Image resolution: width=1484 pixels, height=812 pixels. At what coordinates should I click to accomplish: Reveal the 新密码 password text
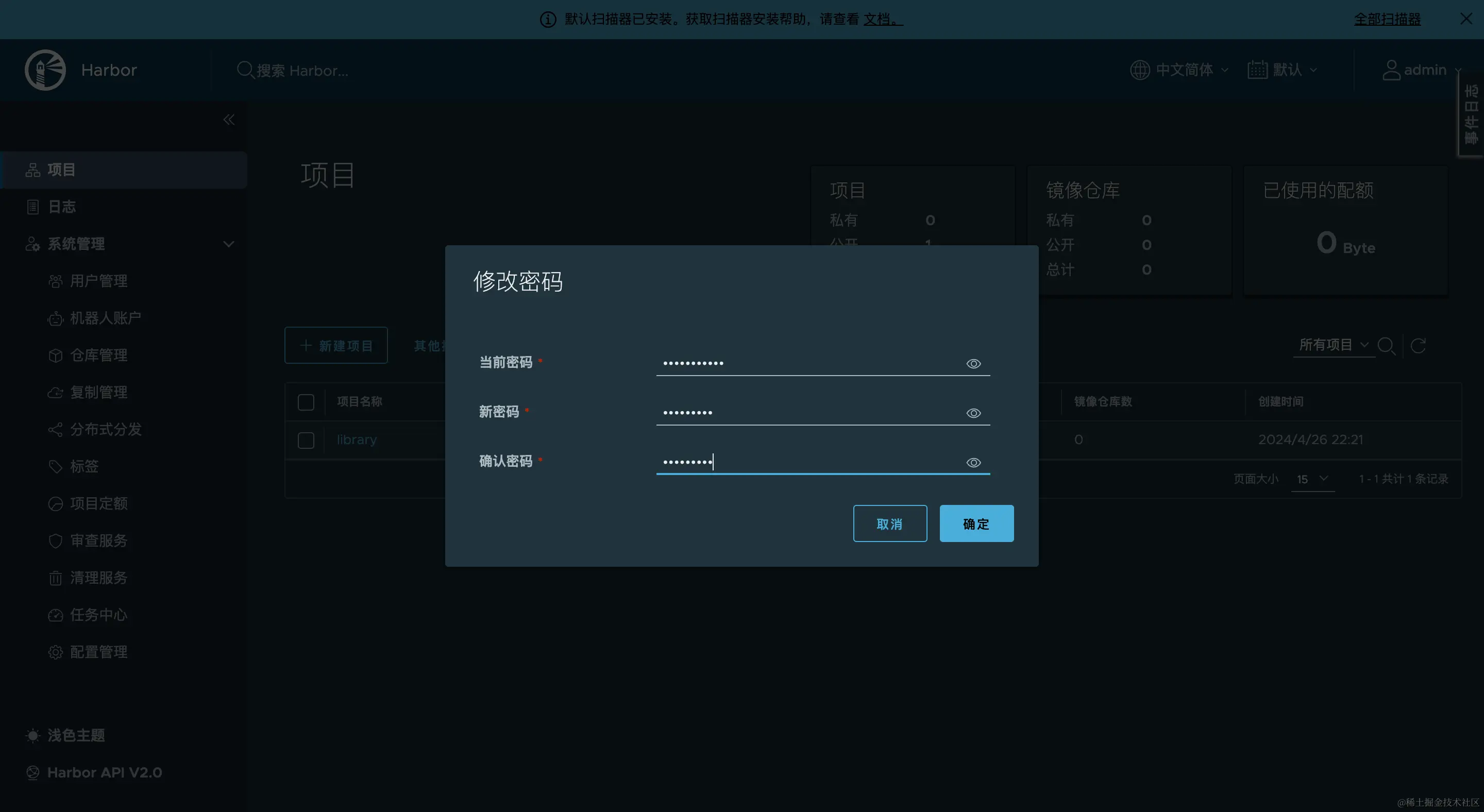point(973,413)
